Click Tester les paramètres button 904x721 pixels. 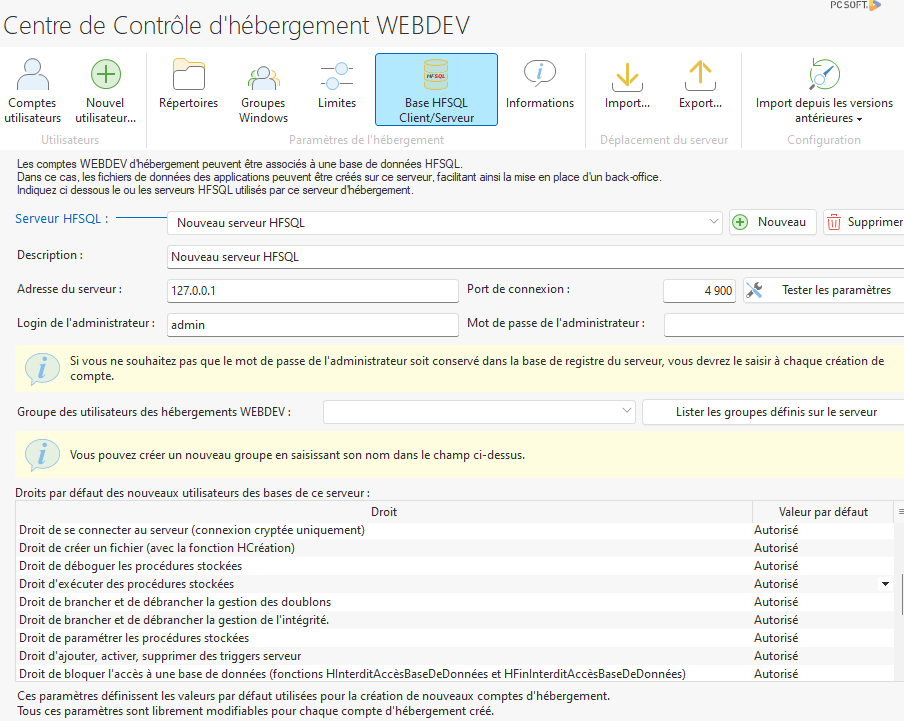(824, 290)
